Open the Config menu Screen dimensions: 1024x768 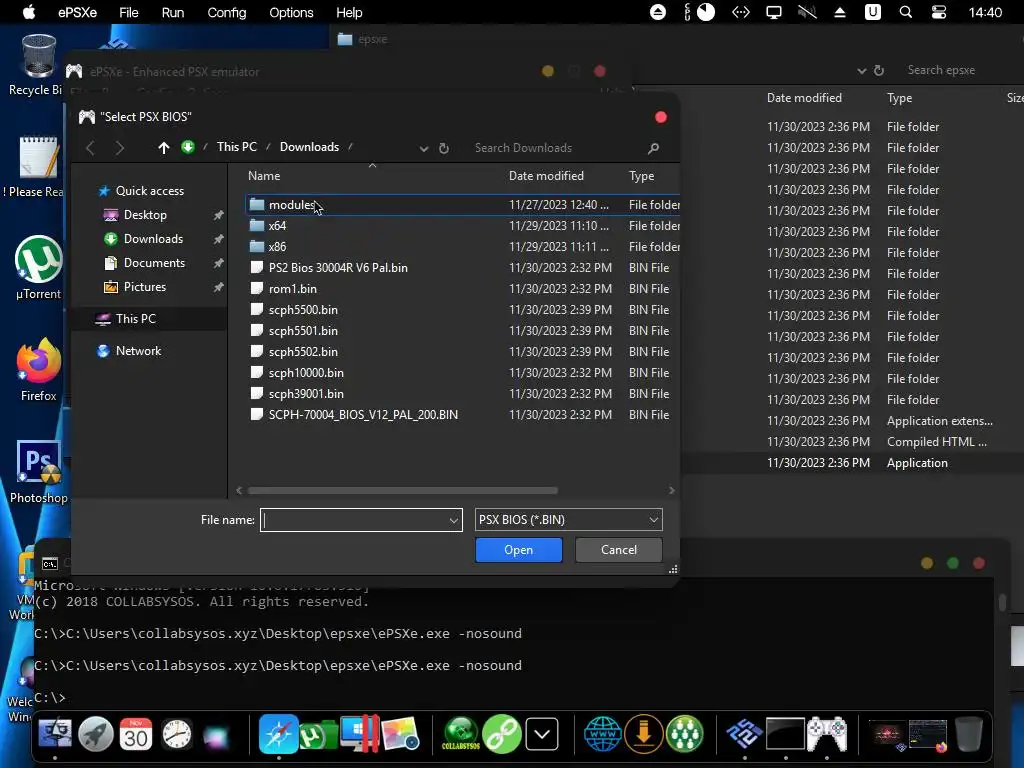[227, 12]
